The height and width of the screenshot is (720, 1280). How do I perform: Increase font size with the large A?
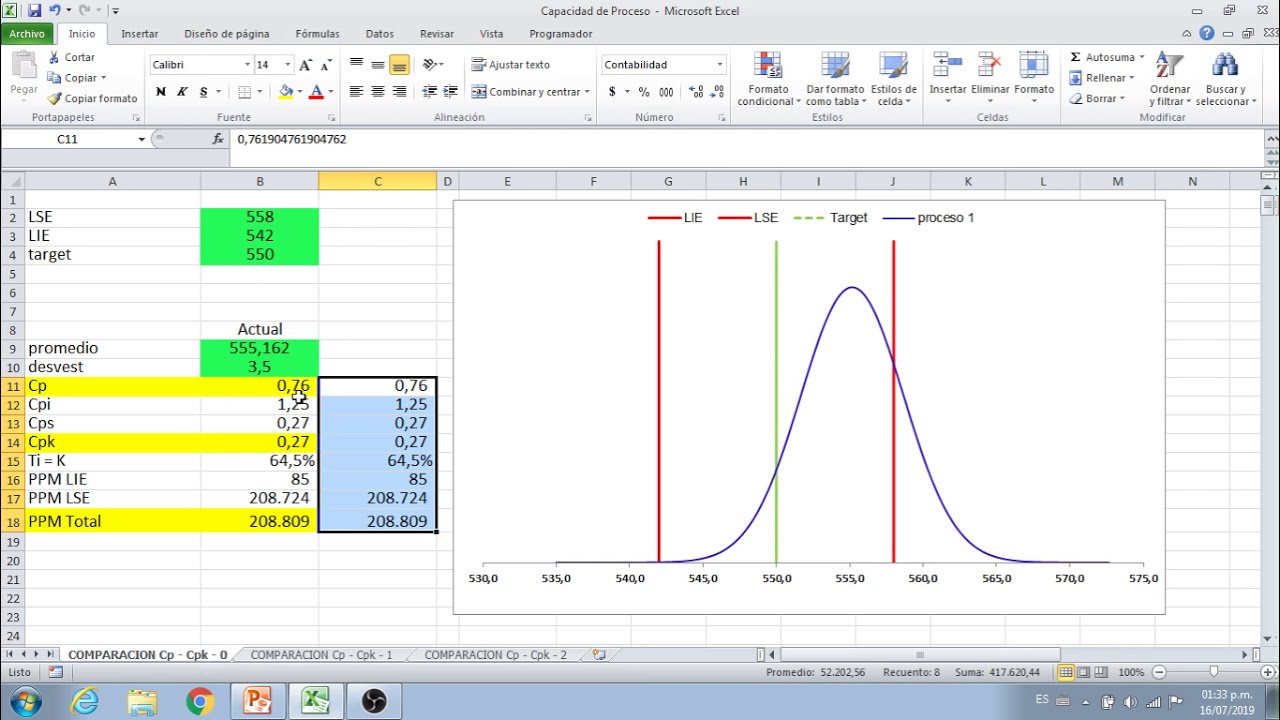(306, 65)
